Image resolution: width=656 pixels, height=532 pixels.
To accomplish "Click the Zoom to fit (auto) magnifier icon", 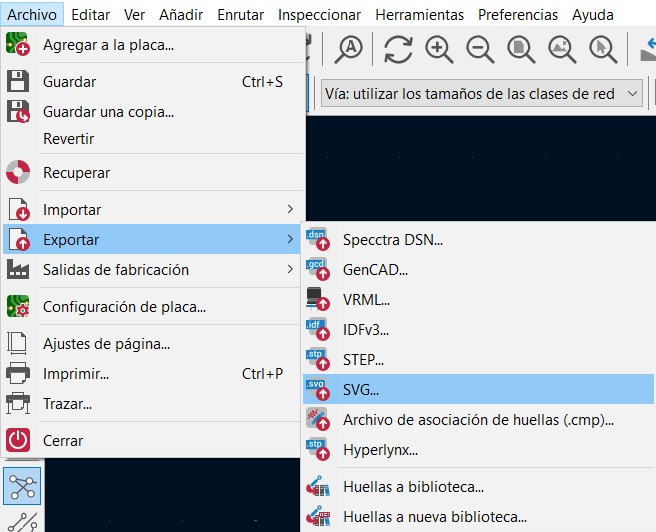I will 348,50.
